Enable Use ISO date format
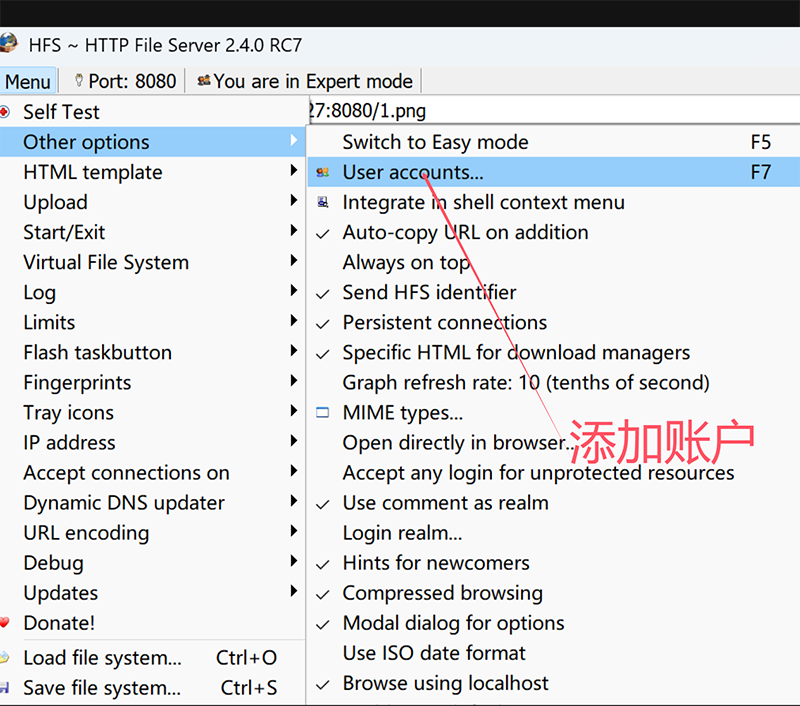 pyautogui.click(x=554, y=653)
